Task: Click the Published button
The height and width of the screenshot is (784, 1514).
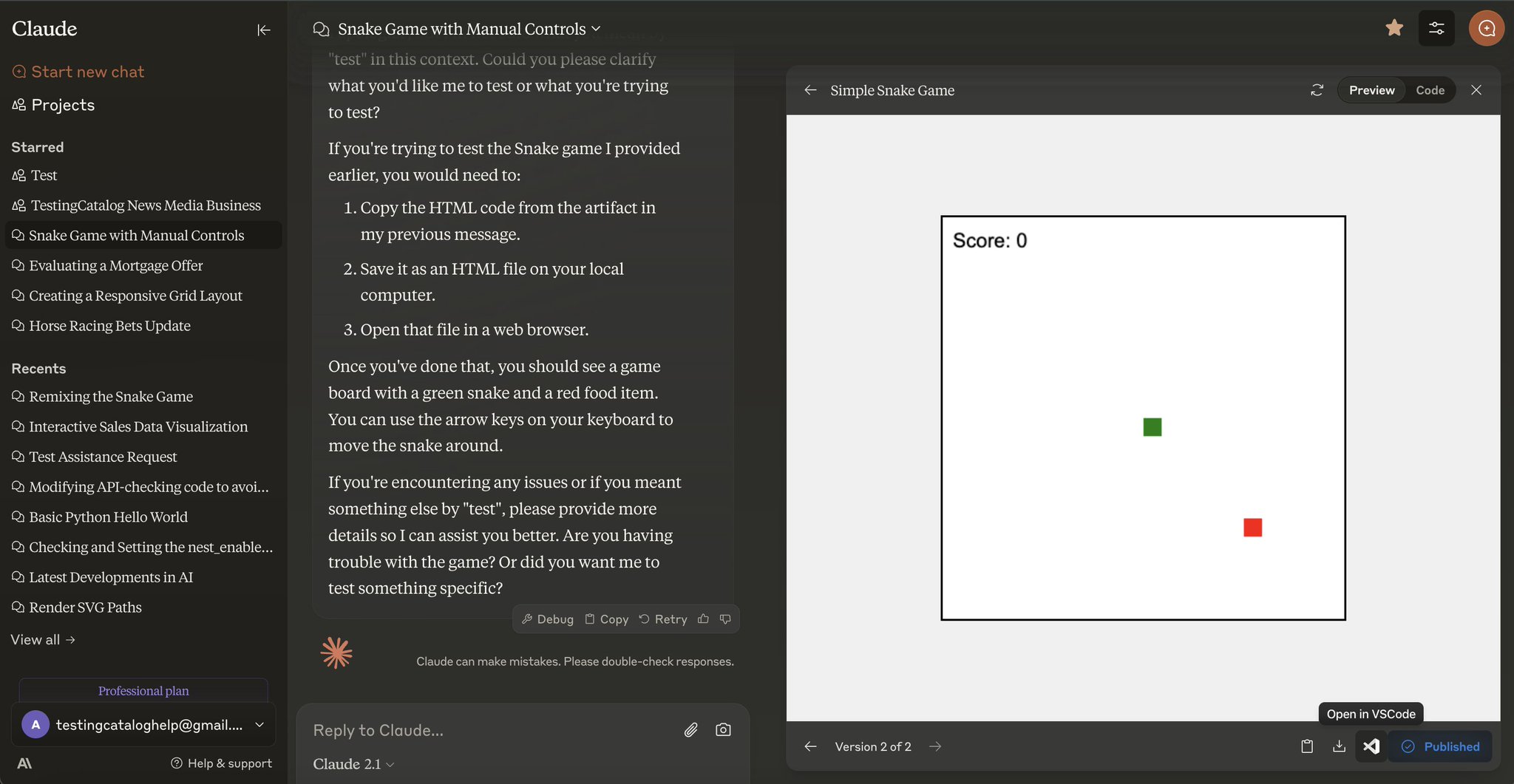Action: tap(1440, 746)
